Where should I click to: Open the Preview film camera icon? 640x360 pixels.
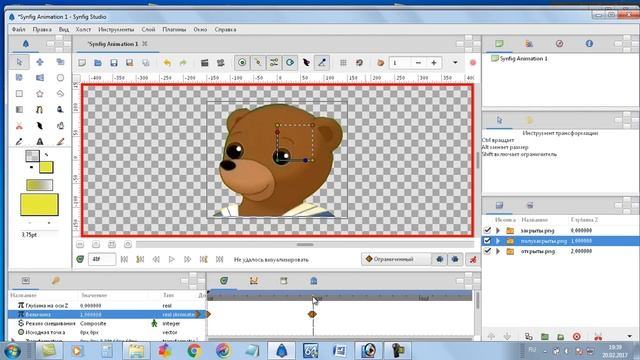pos(220,63)
